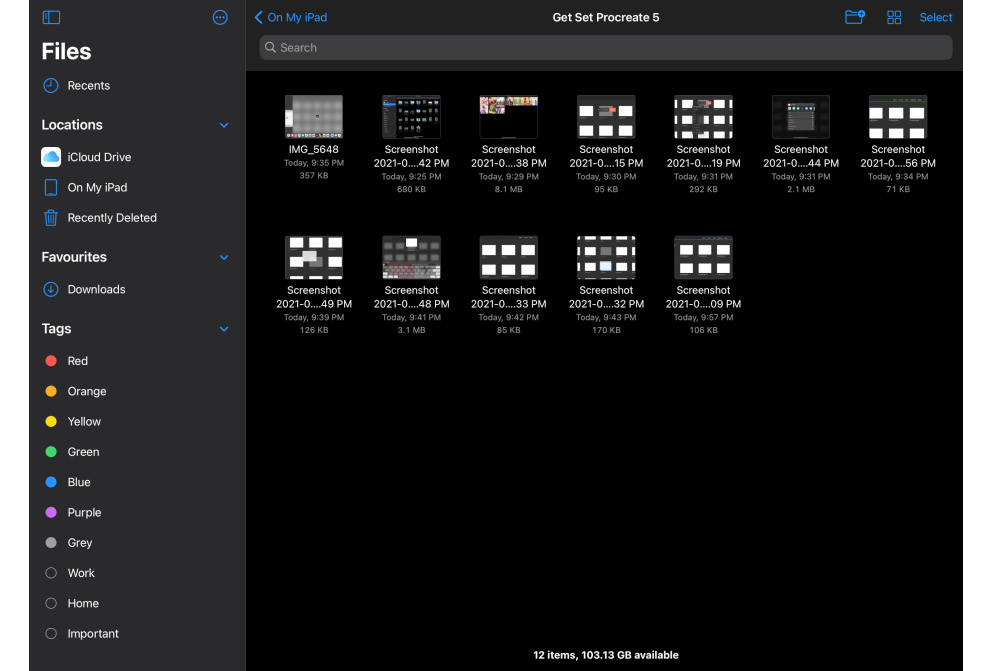Open screenshot ending 19 PM thumbnail
Viewport: 991px width, 671px height.
pyautogui.click(x=703, y=117)
